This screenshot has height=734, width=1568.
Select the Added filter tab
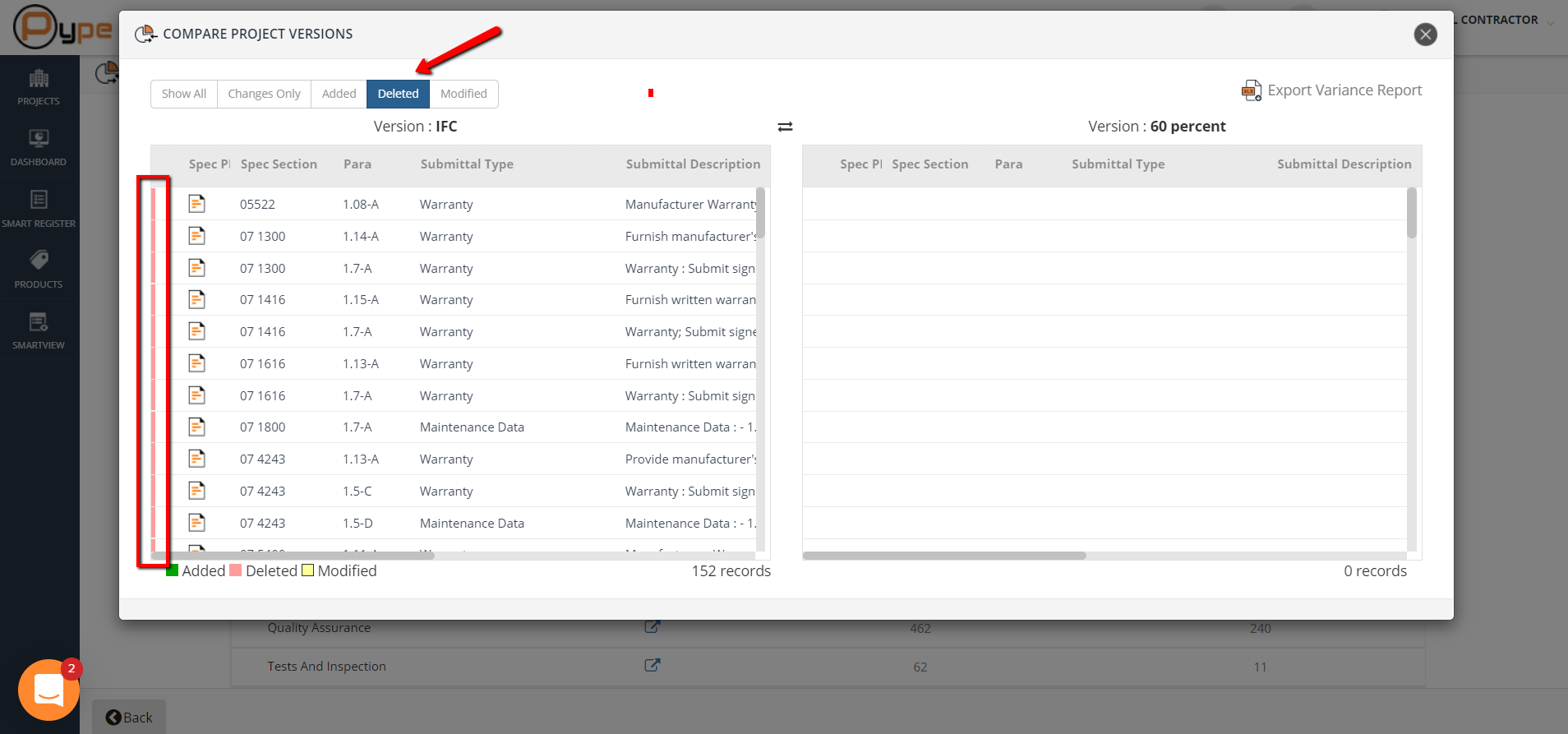pos(339,94)
